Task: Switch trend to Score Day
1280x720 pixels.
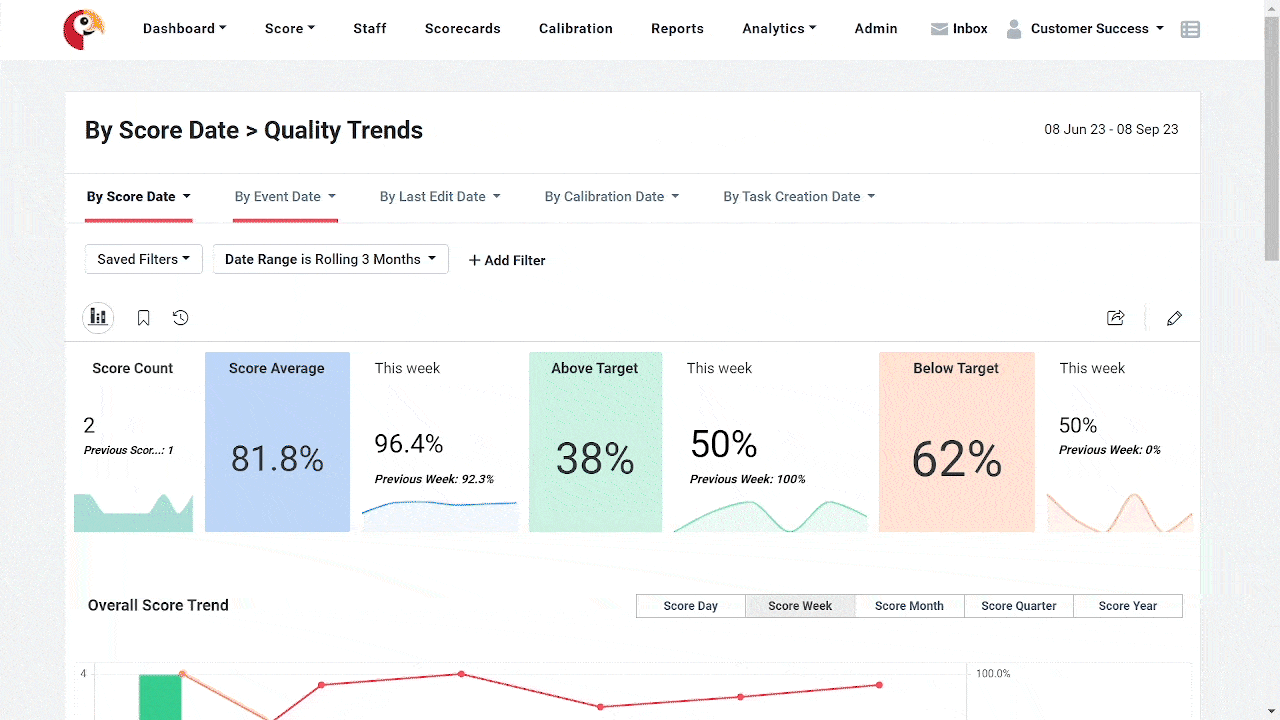Action: (691, 606)
